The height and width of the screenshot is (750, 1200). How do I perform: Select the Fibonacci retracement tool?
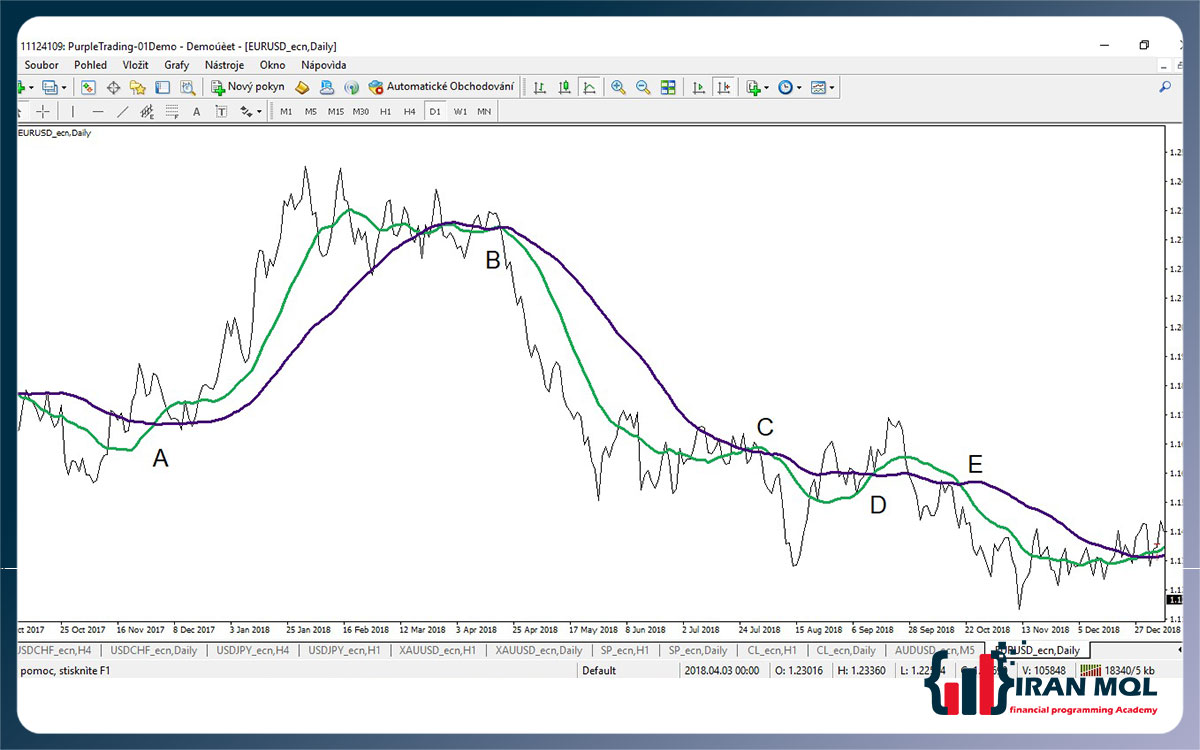pos(172,111)
